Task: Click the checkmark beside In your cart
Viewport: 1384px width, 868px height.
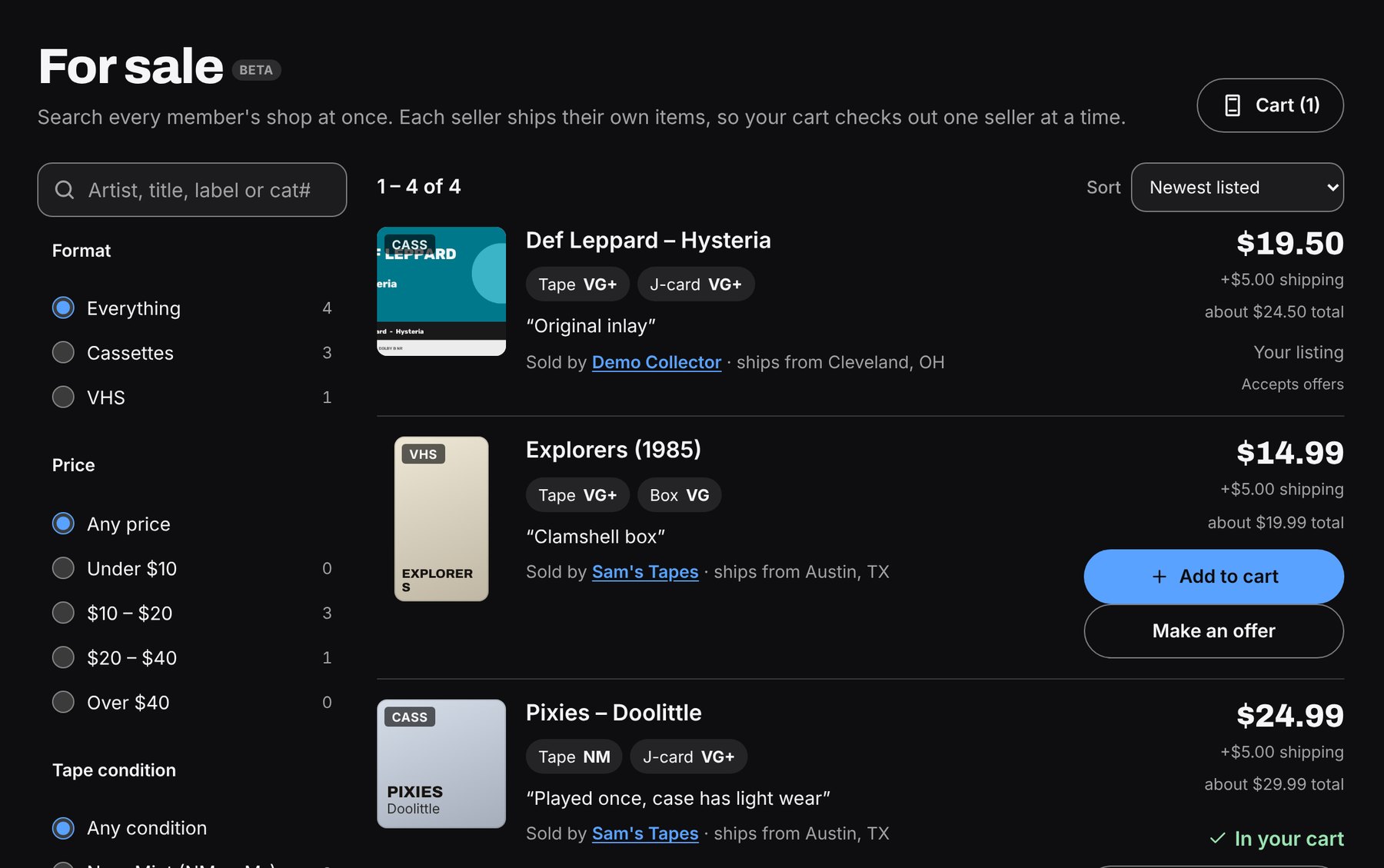Action: (1217, 839)
